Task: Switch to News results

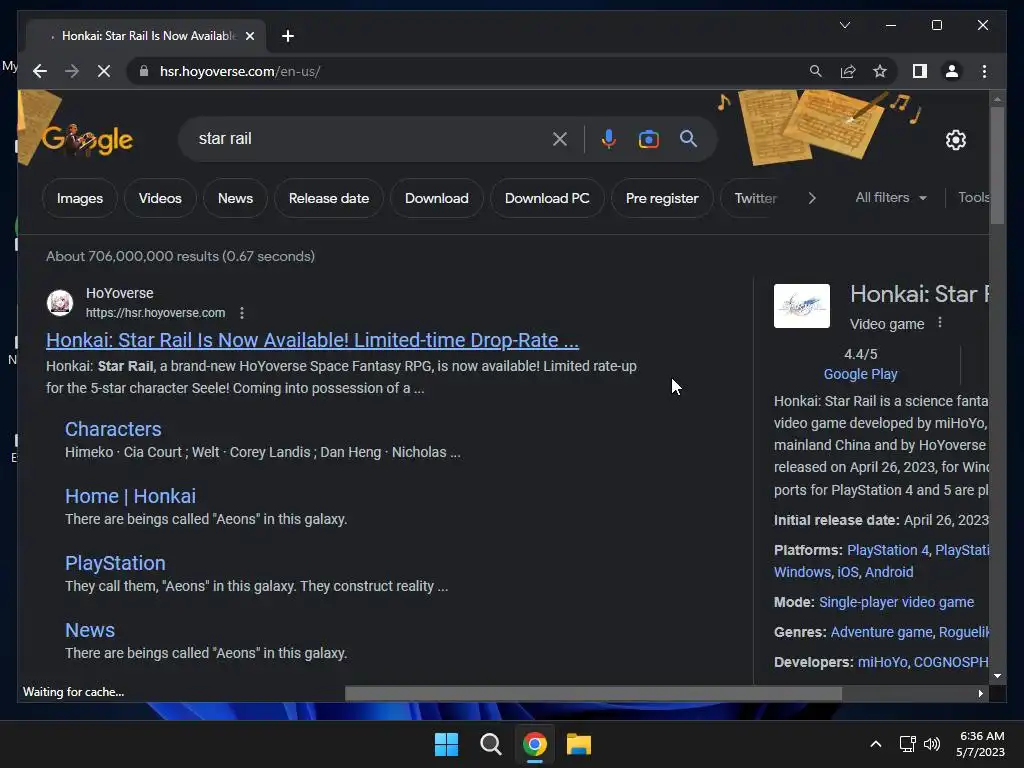Action: click(x=235, y=198)
